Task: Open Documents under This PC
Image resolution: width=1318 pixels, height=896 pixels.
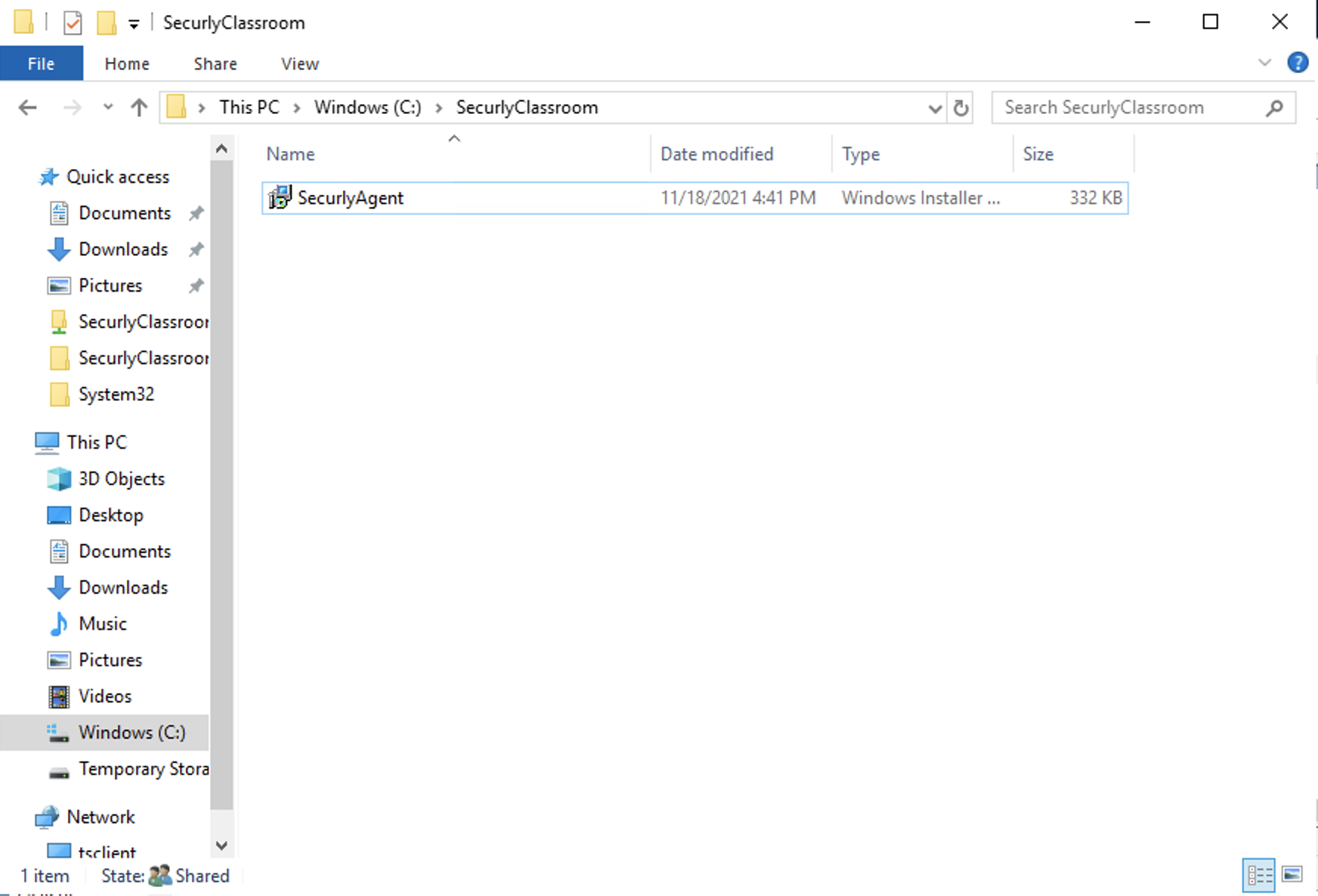Action: pos(125,552)
